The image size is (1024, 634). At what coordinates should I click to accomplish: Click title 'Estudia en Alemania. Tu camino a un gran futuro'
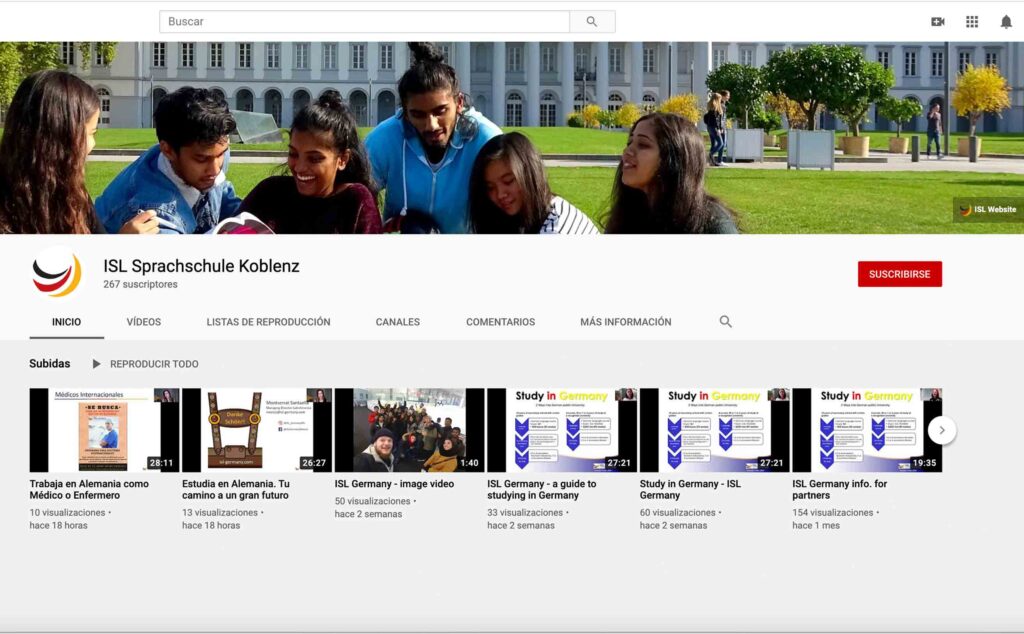point(236,490)
